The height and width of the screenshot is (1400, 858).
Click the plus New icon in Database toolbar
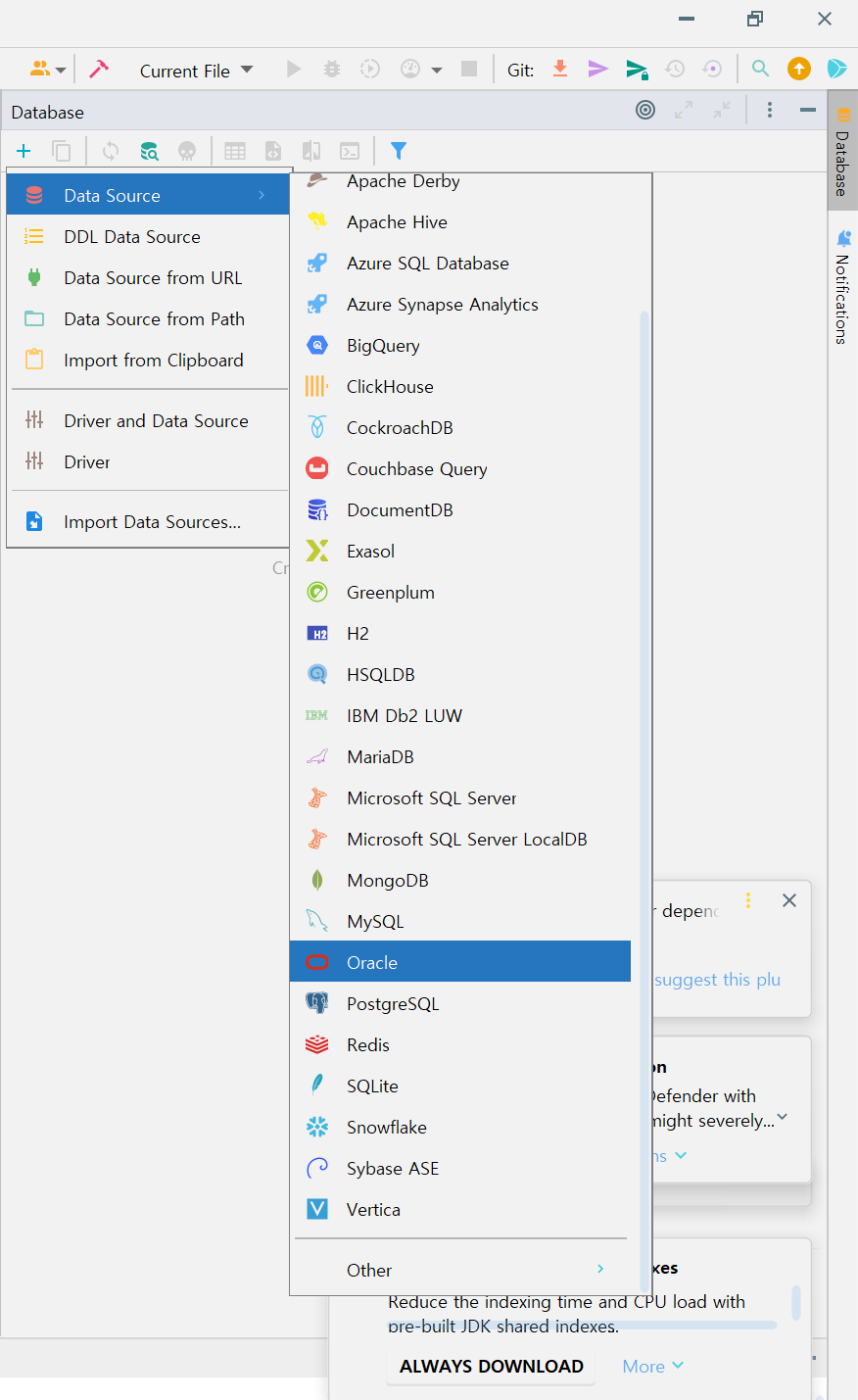[24, 151]
